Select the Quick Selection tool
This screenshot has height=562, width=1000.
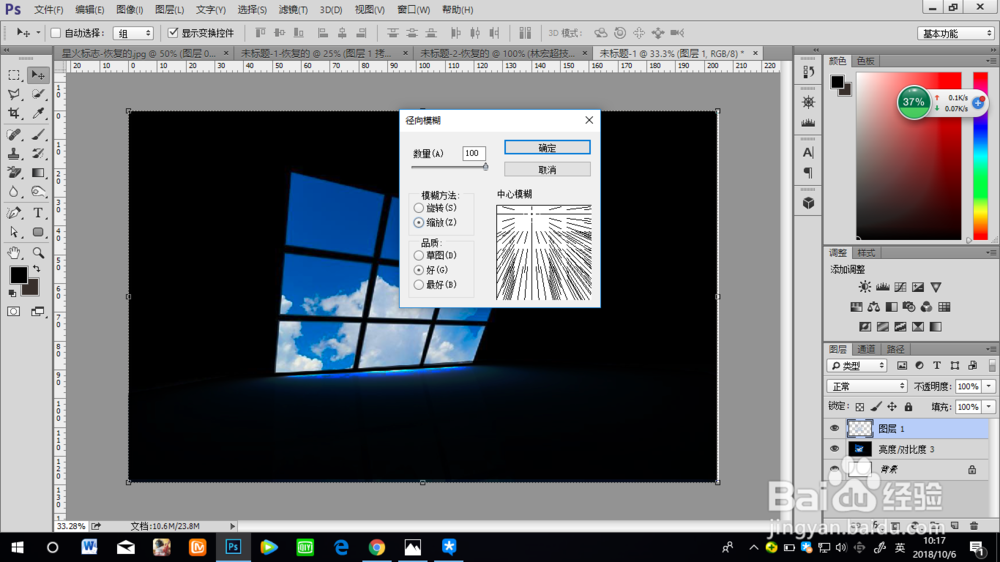[x=38, y=94]
